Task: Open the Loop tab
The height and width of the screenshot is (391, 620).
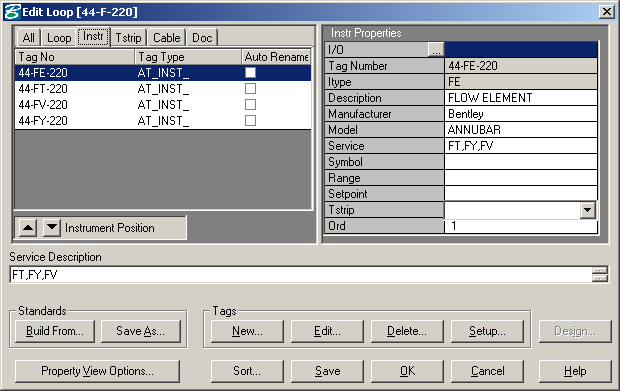Action: 59,38
